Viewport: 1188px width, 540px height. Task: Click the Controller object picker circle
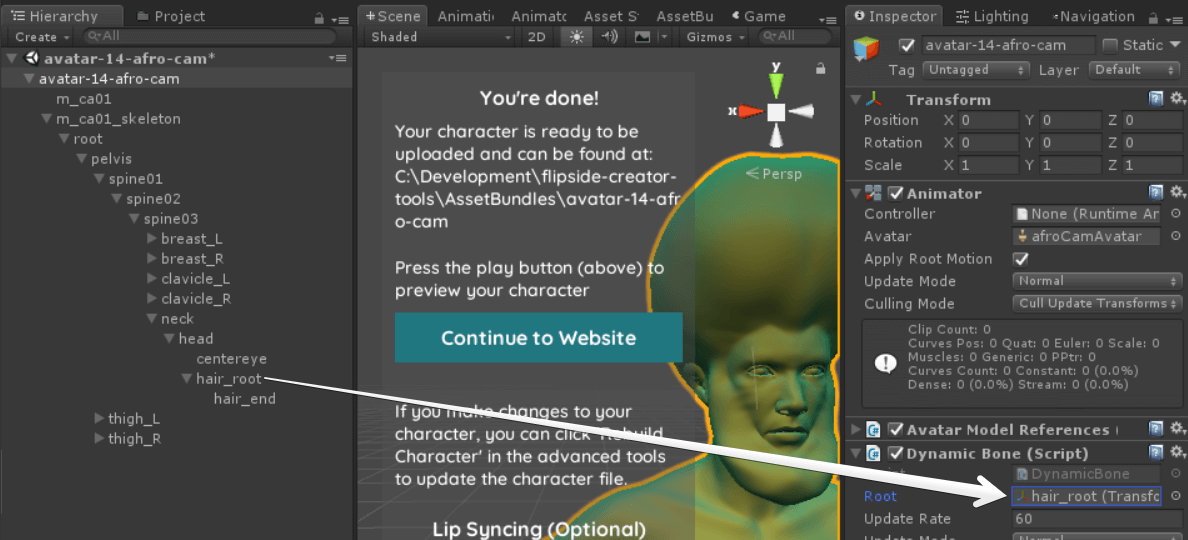1175,214
